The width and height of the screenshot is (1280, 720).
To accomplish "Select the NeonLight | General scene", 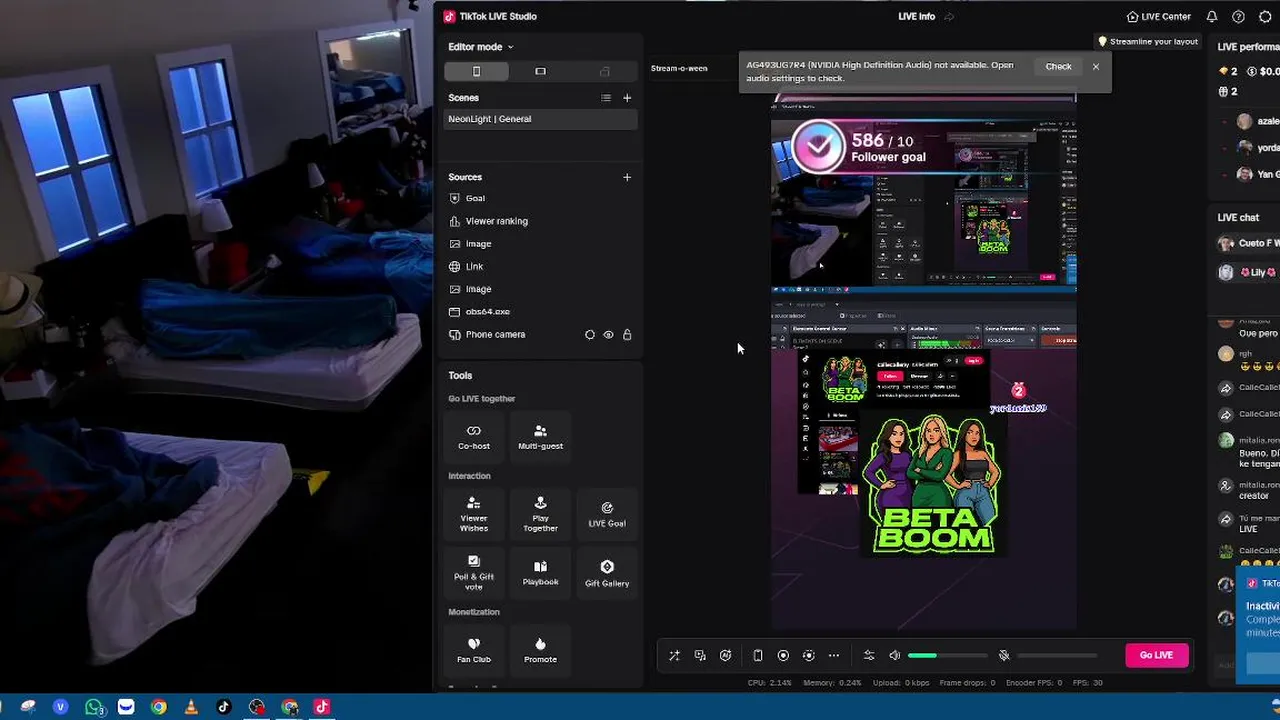I will click(540, 119).
